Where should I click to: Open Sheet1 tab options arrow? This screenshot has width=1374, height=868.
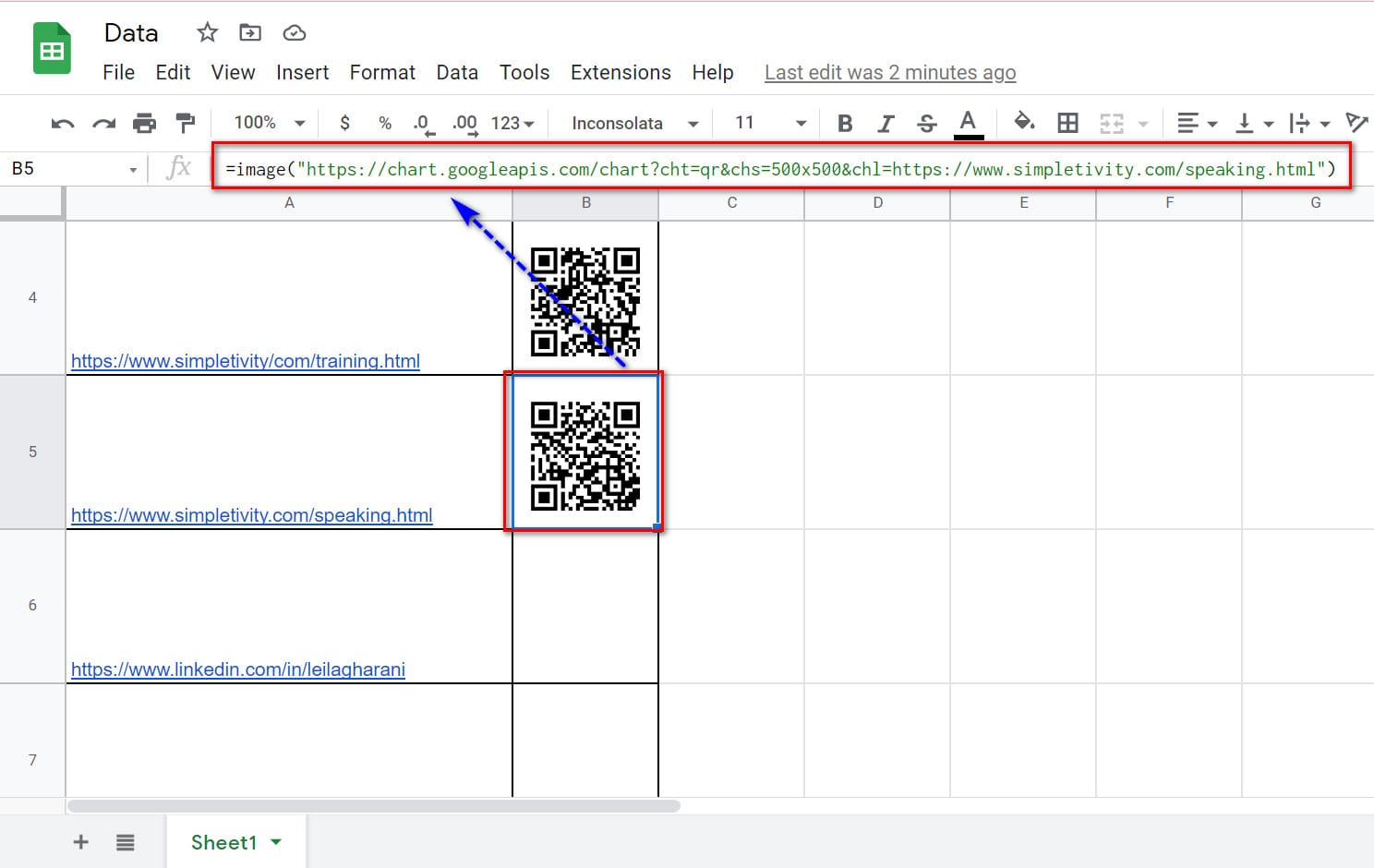(276, 842)
